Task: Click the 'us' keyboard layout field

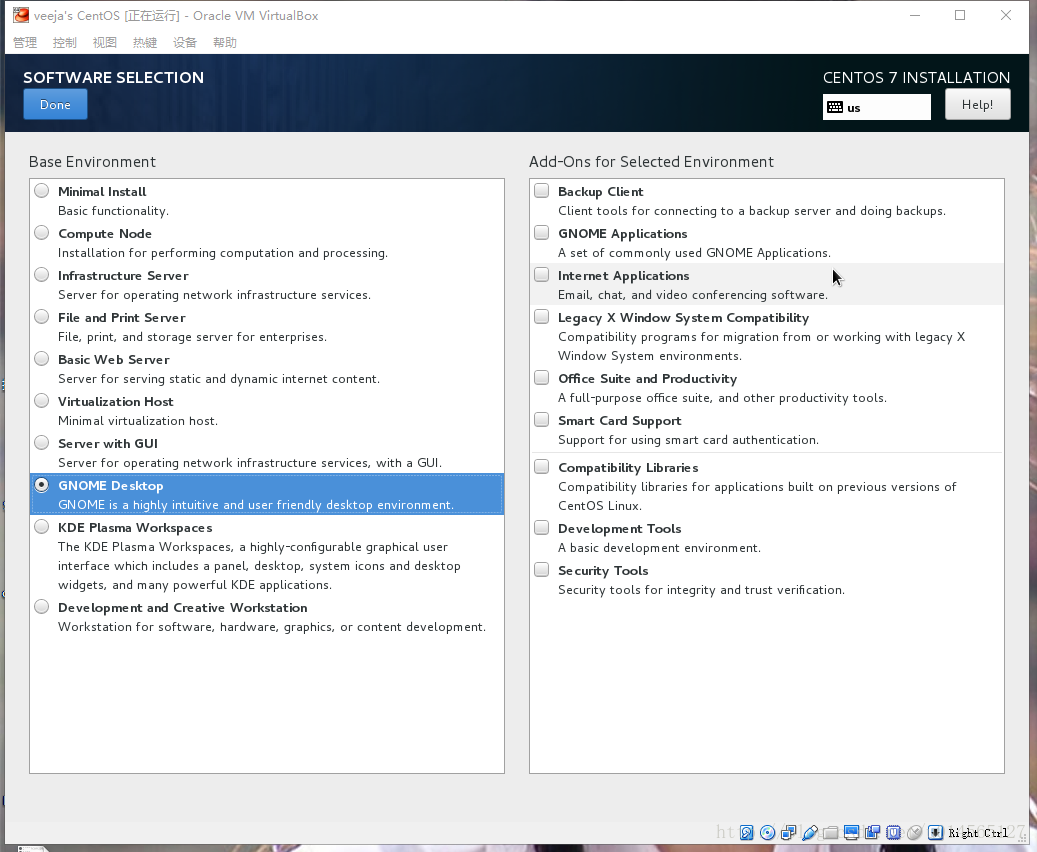Action: coord(877,107)
